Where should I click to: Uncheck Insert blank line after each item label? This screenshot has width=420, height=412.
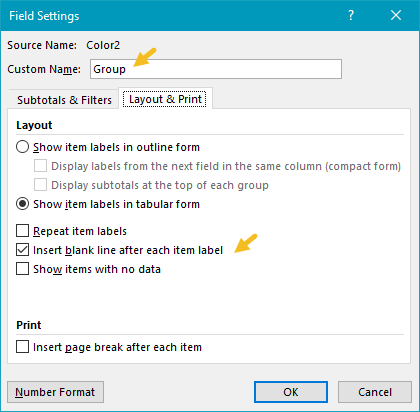22,250
